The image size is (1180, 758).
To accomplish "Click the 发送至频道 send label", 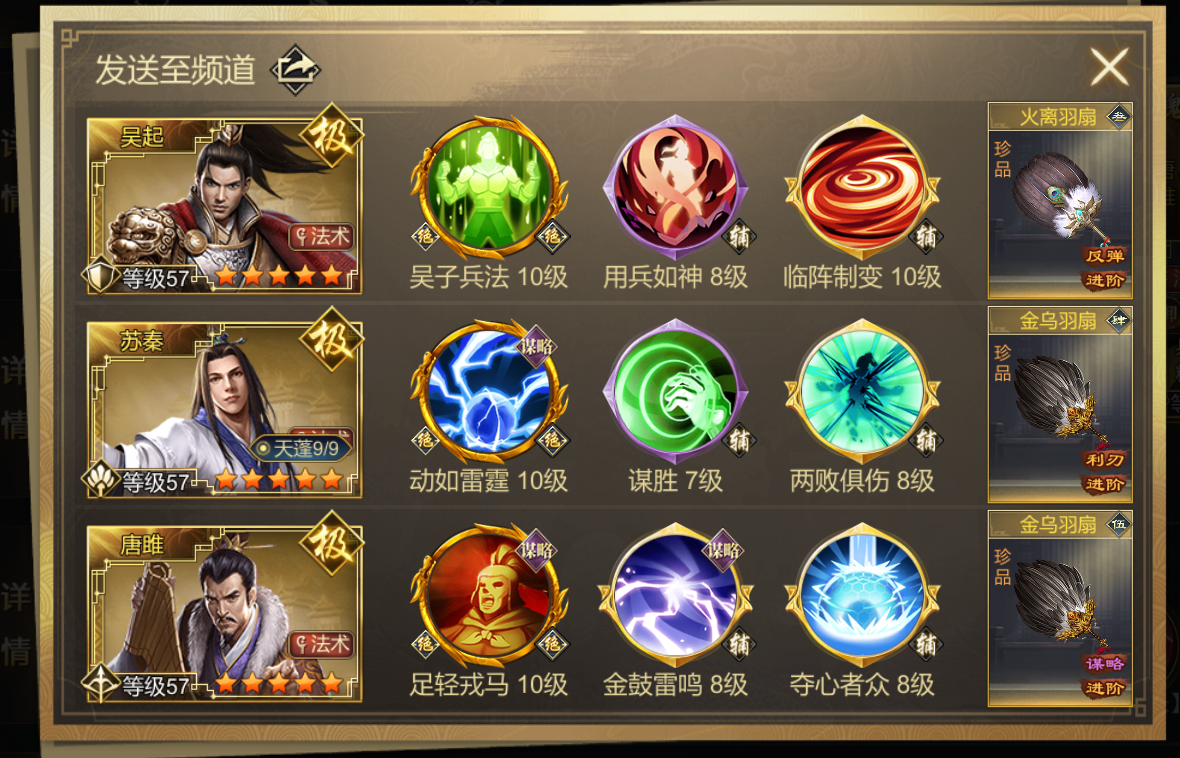I will coord(175,70).
